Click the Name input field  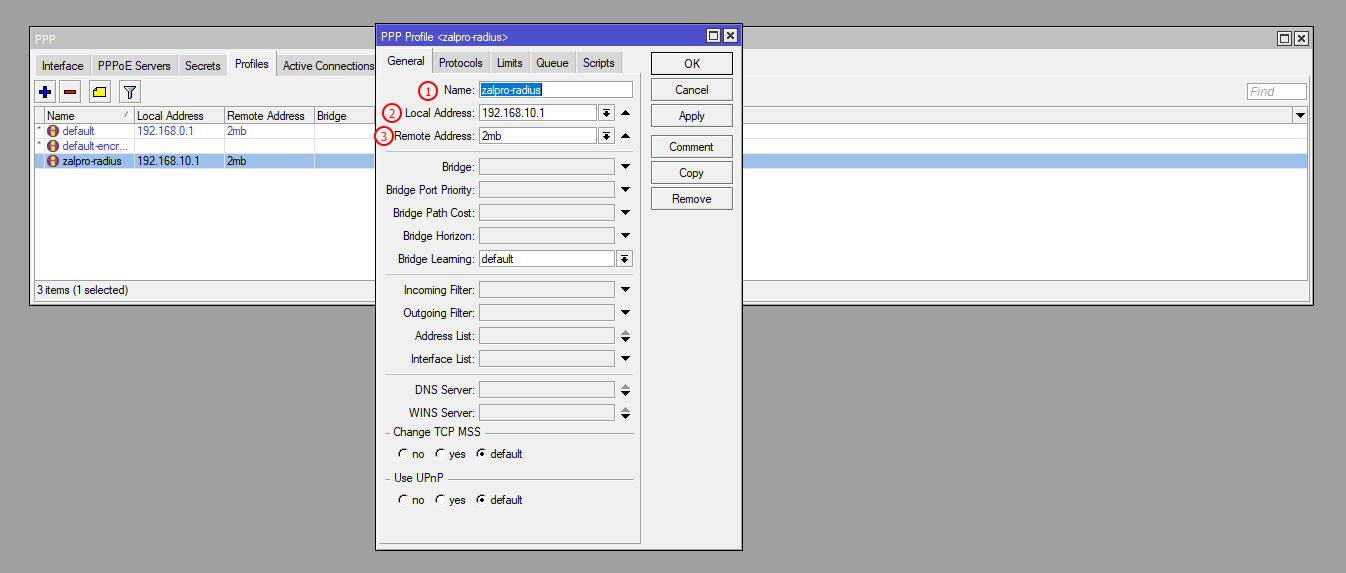click(555, 90)
